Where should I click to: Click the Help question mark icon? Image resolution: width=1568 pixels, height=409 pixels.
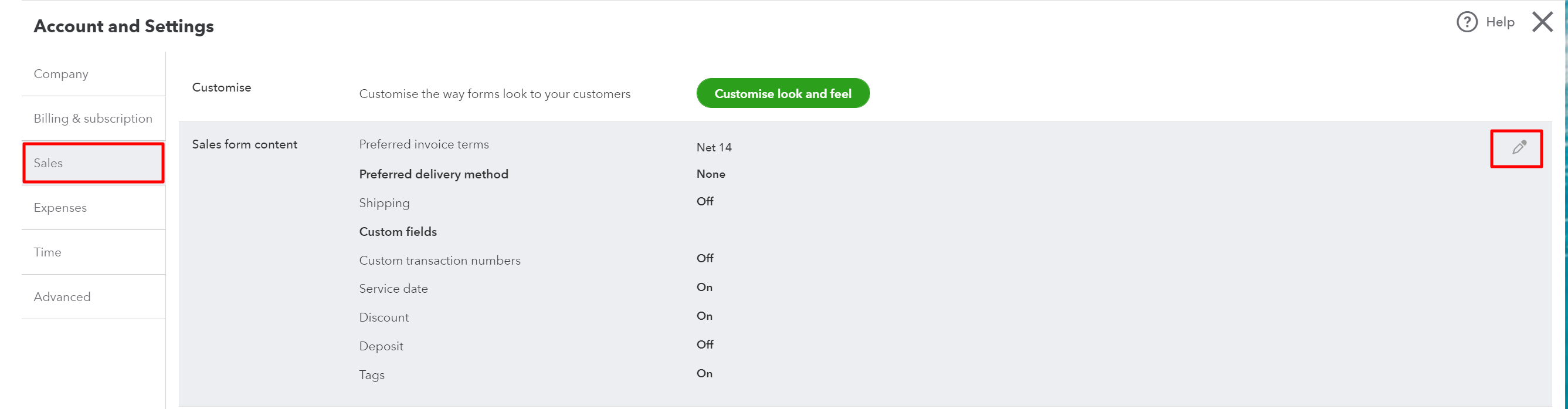tap(1467, 22)
